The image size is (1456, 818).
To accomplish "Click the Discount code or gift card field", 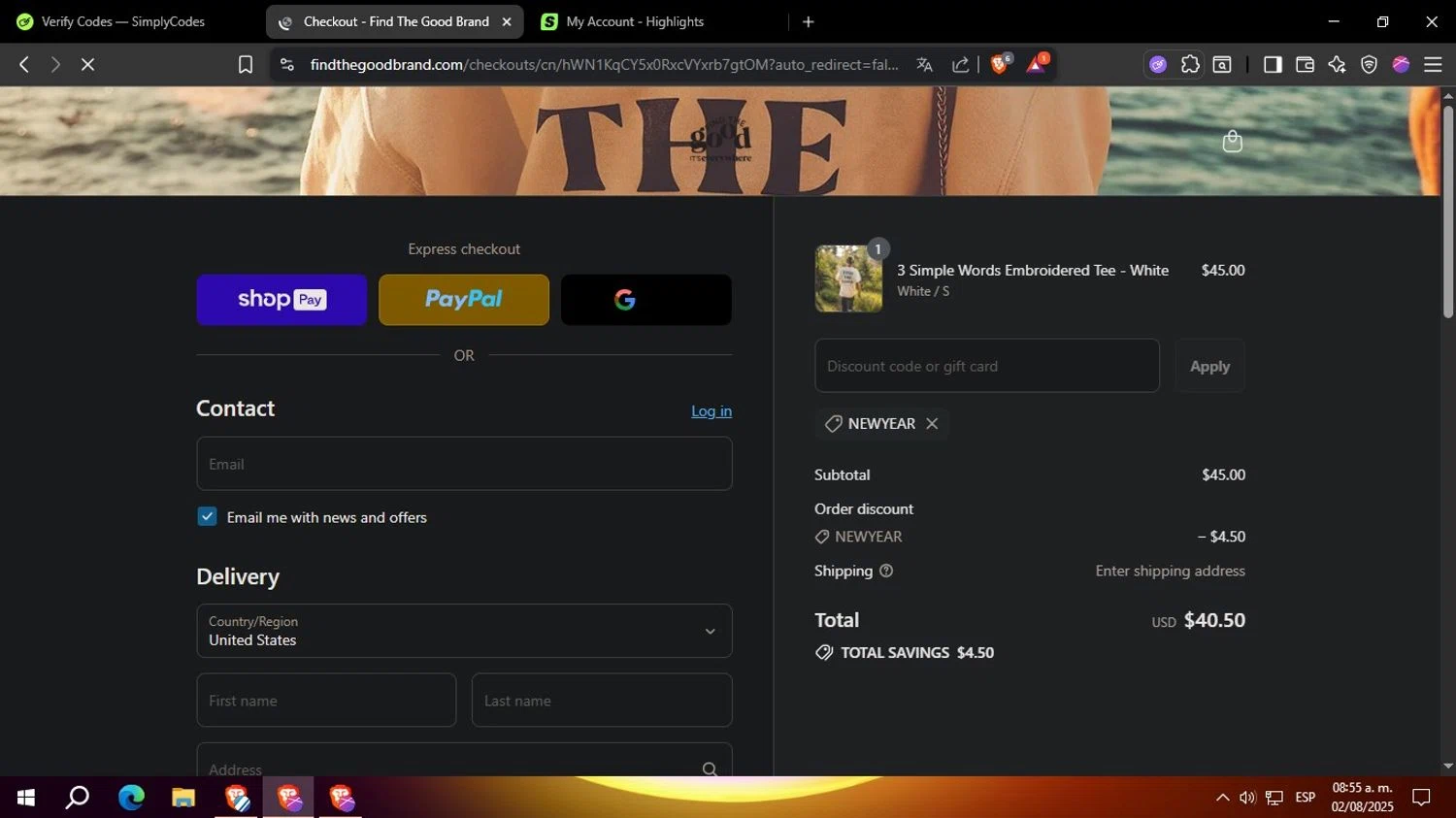I will point(987,366).
